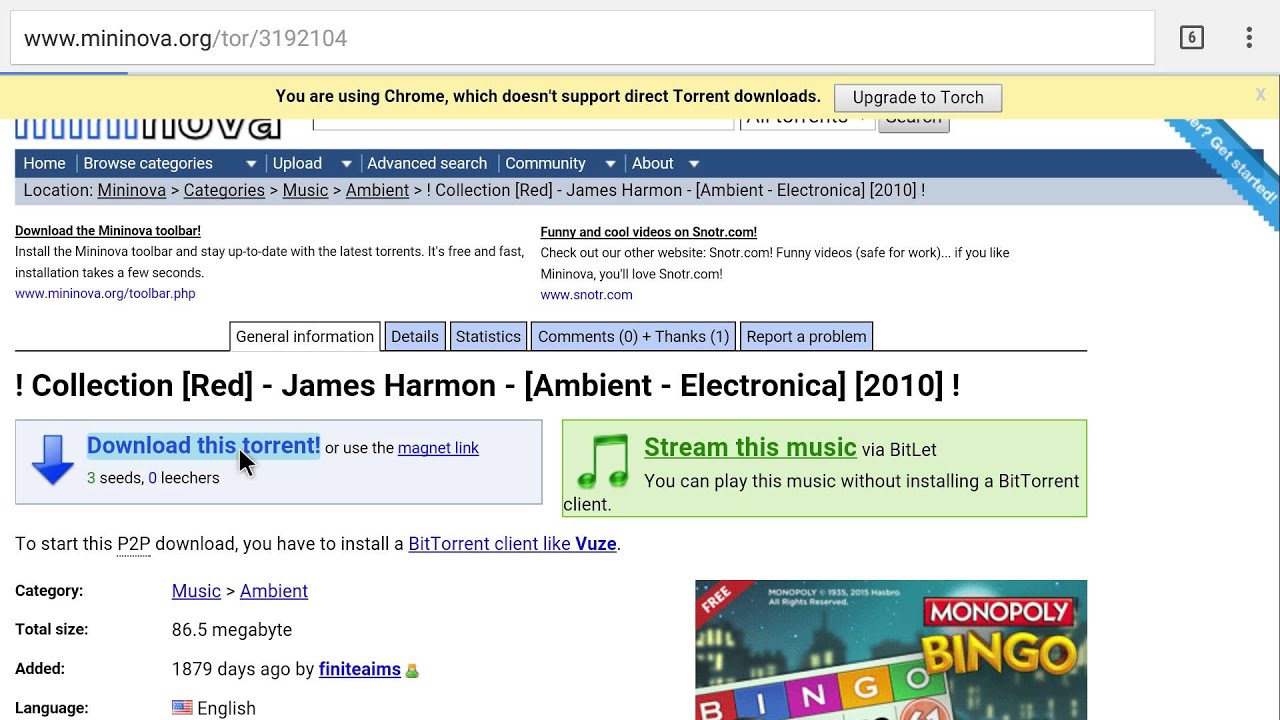Image resolution: width=1280 pixels, height=720 pixels.
Task: Switch to the Statistics tab
Action: [488, 336]
